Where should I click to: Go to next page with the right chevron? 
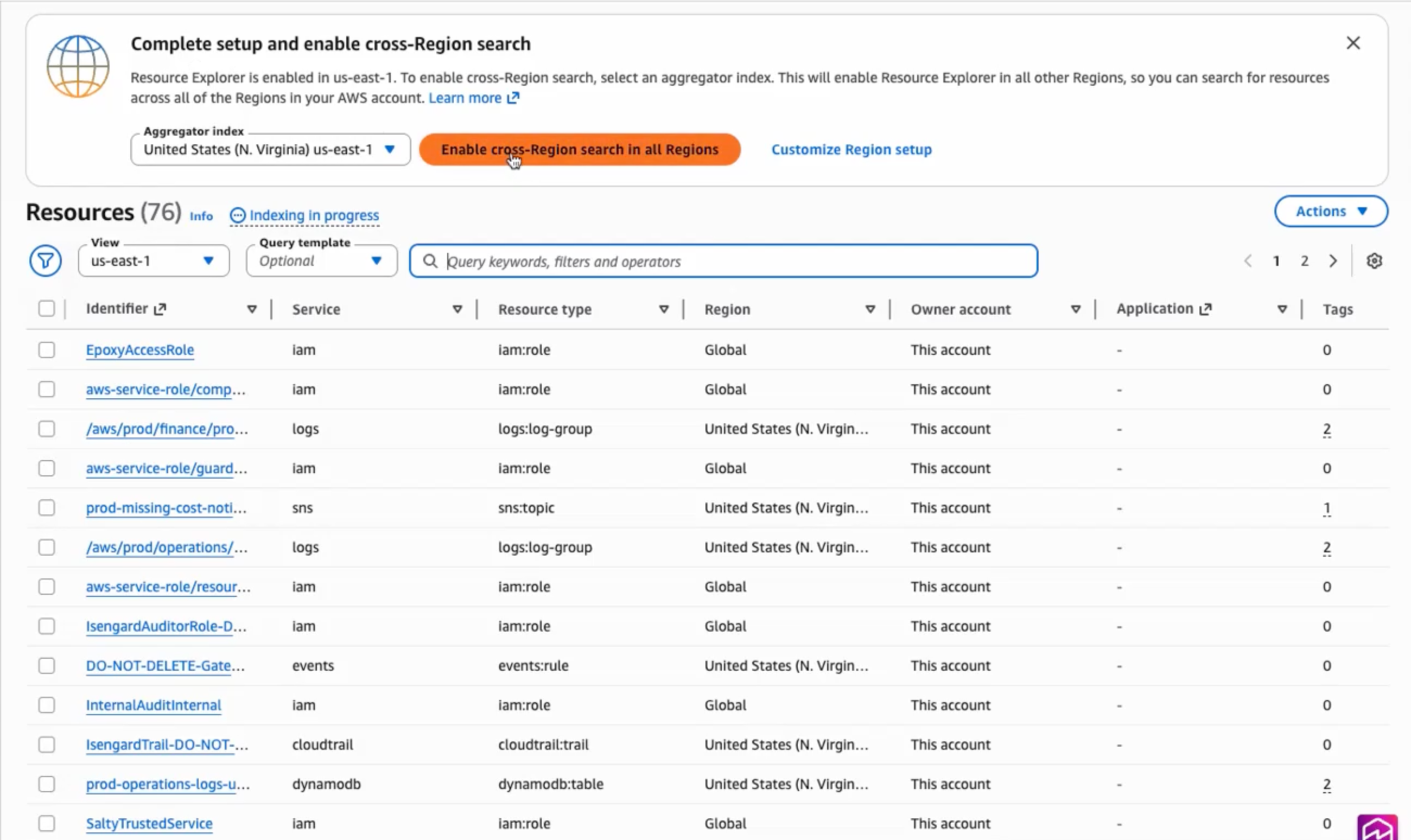pyautogui.click(x=1333, y=261)
